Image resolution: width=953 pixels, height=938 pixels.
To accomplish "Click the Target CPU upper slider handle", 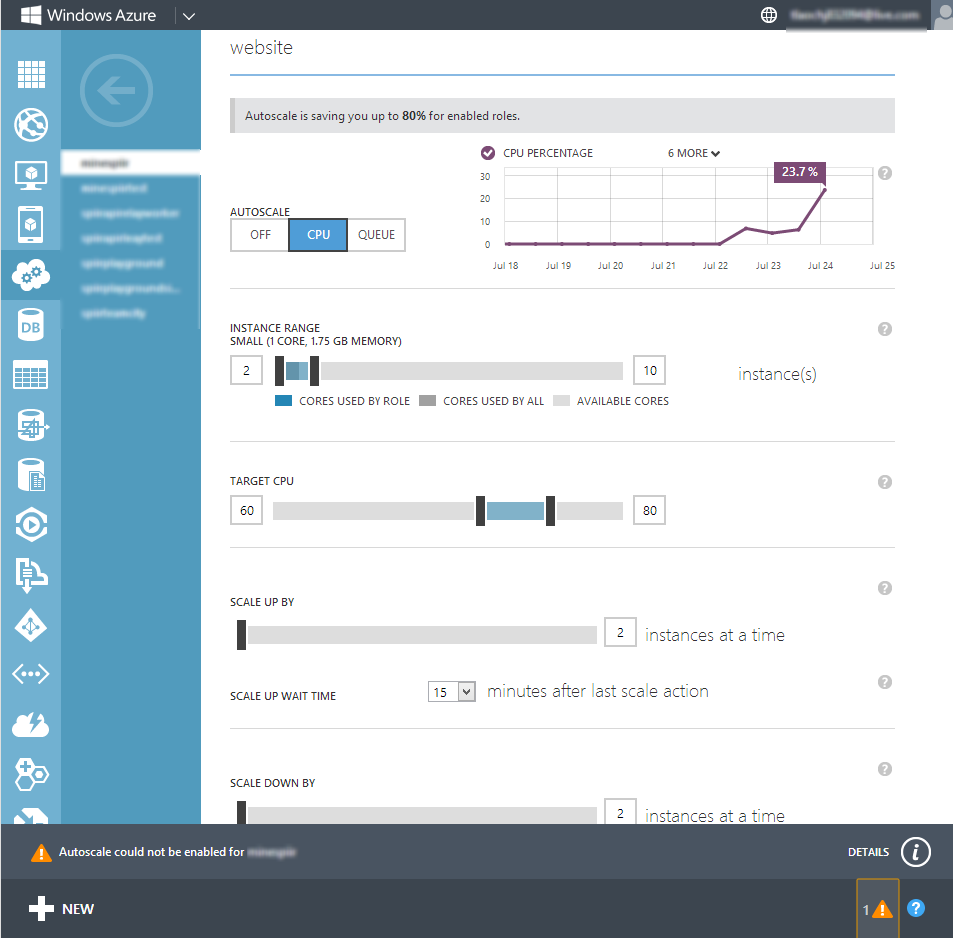I will [x=550, y=511].
